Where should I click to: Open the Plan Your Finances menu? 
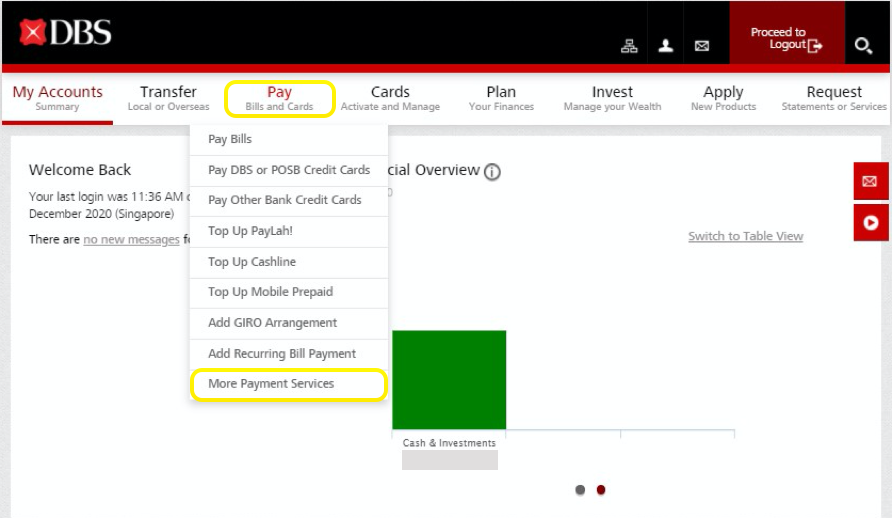[501, 98]
